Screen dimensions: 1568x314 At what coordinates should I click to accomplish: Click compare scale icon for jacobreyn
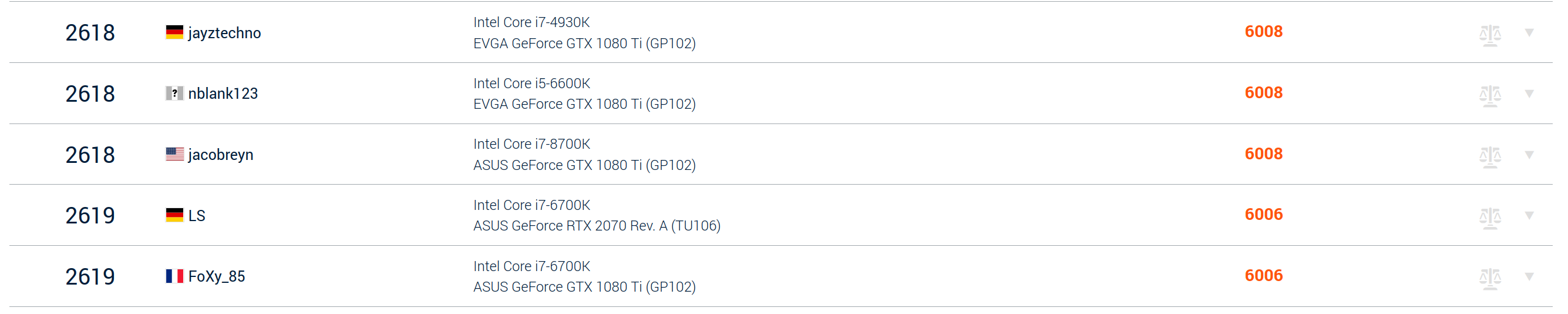(1489, 156)
